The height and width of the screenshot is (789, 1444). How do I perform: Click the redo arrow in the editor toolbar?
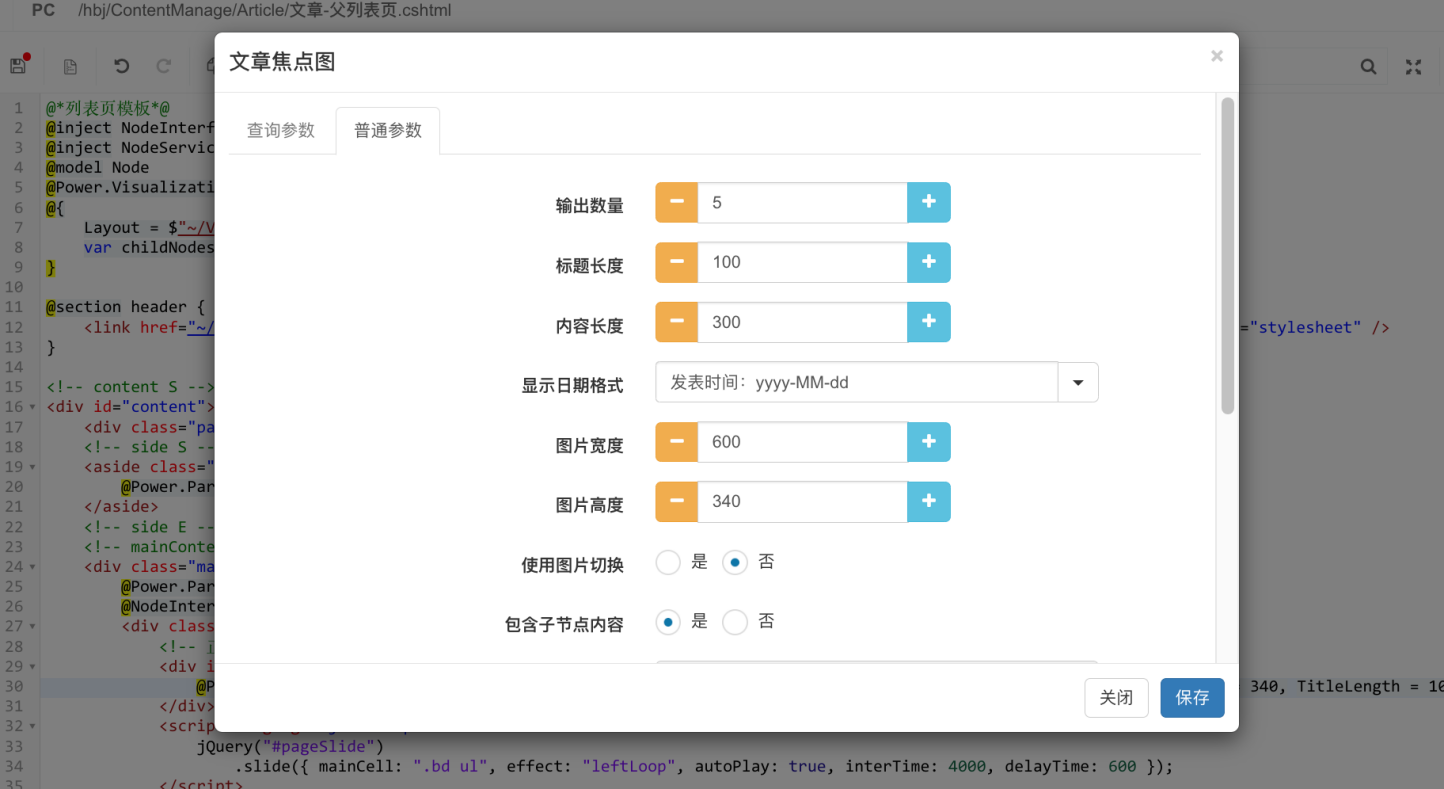tap(163, 66)
